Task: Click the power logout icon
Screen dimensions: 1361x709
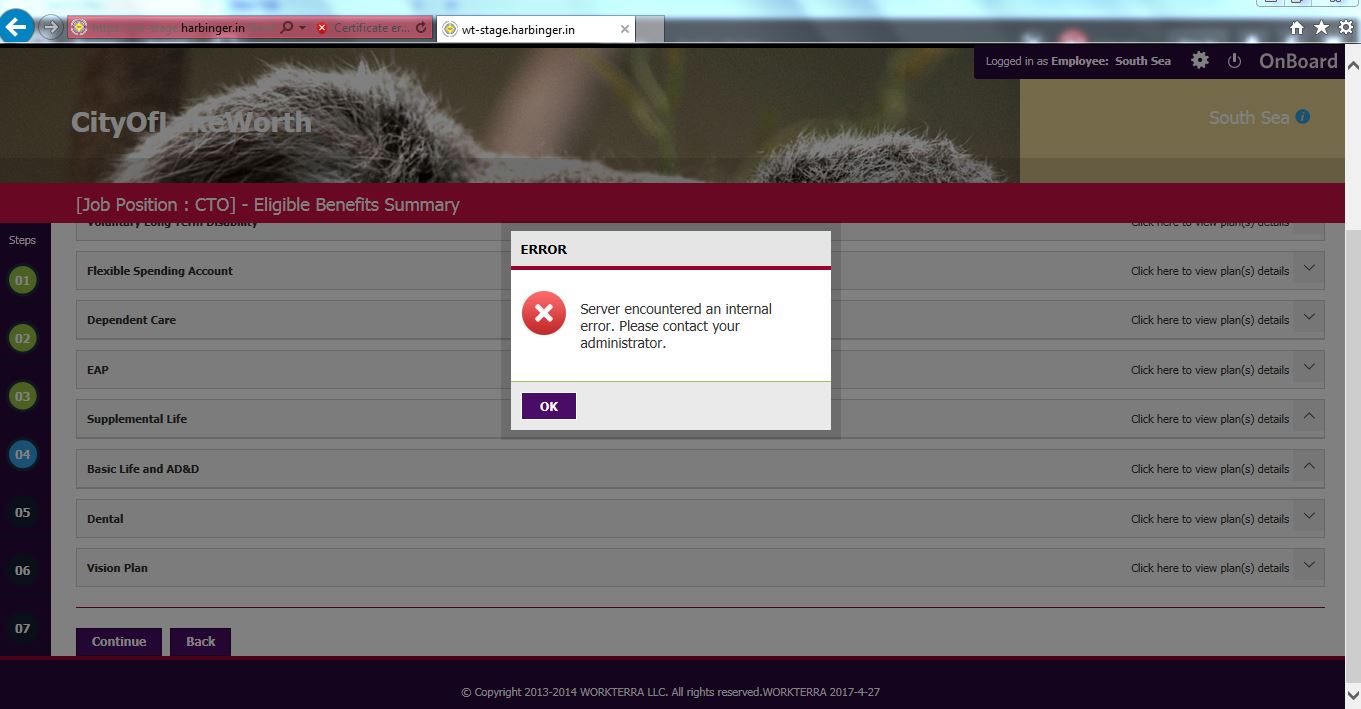Action: click(x=1234, y=61)
